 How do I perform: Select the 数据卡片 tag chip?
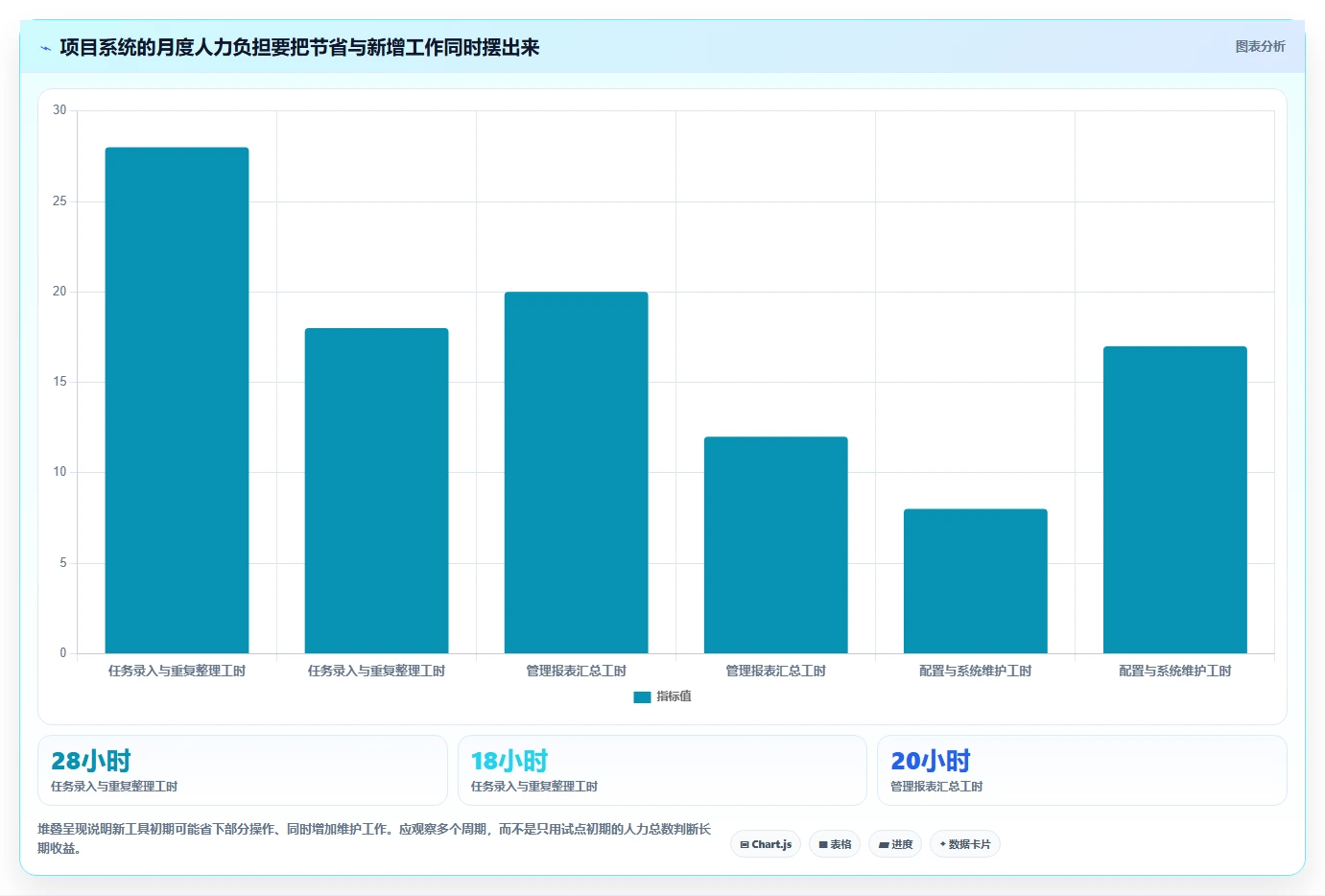[965, 844]
